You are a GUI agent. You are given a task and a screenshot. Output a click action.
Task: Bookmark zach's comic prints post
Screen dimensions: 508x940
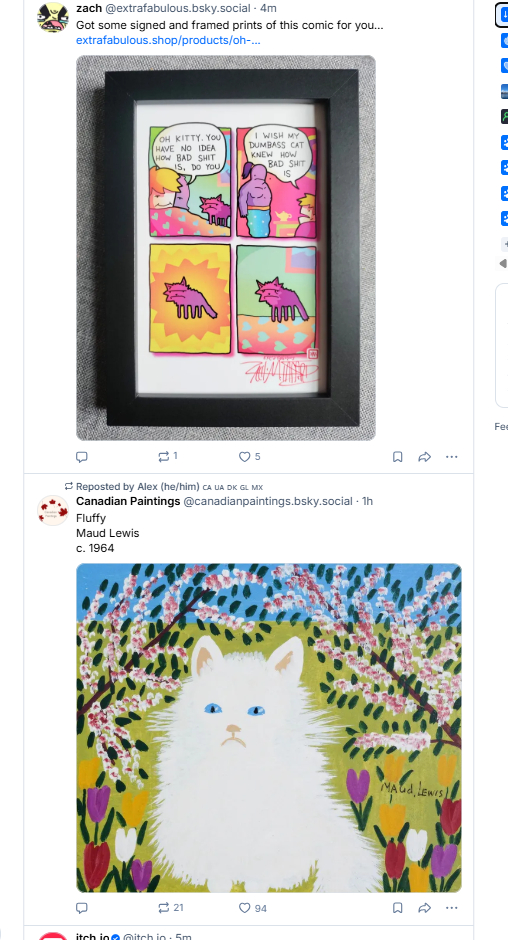tap(397, 457)
